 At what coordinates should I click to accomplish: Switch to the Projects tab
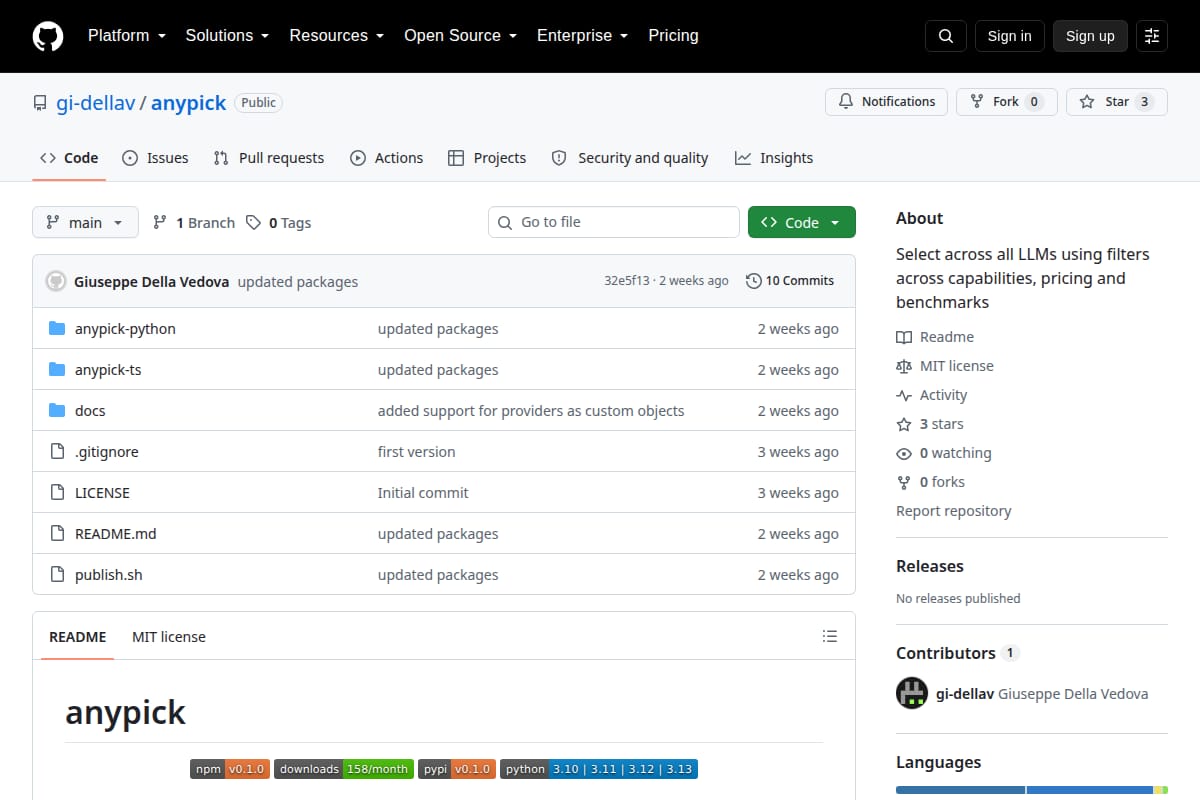pyautogui.click(x=487, y=158)
